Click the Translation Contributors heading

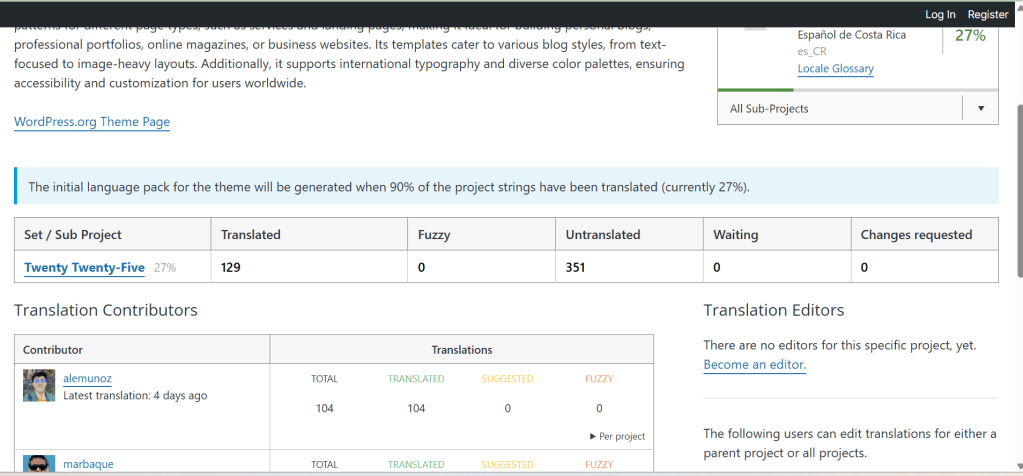coord(106,310)
